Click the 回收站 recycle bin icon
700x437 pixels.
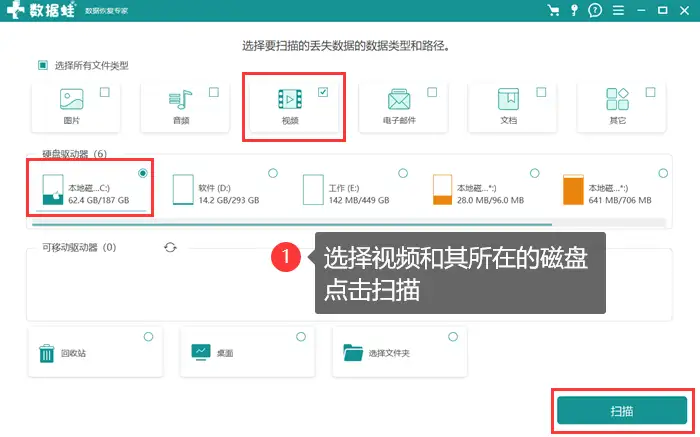(47, 353)
